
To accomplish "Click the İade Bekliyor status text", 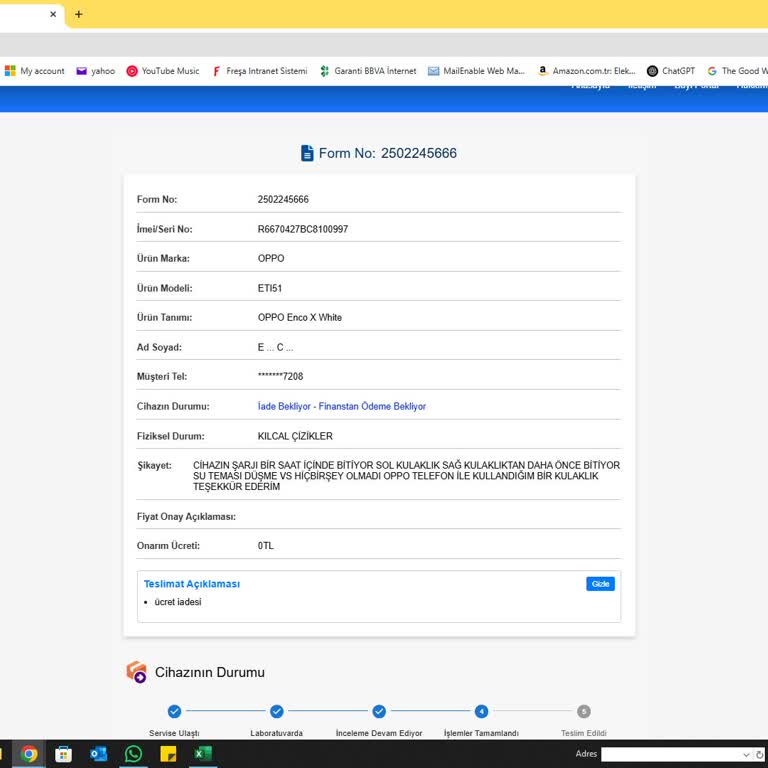I will pyautogui.click(x=341, y=407).
